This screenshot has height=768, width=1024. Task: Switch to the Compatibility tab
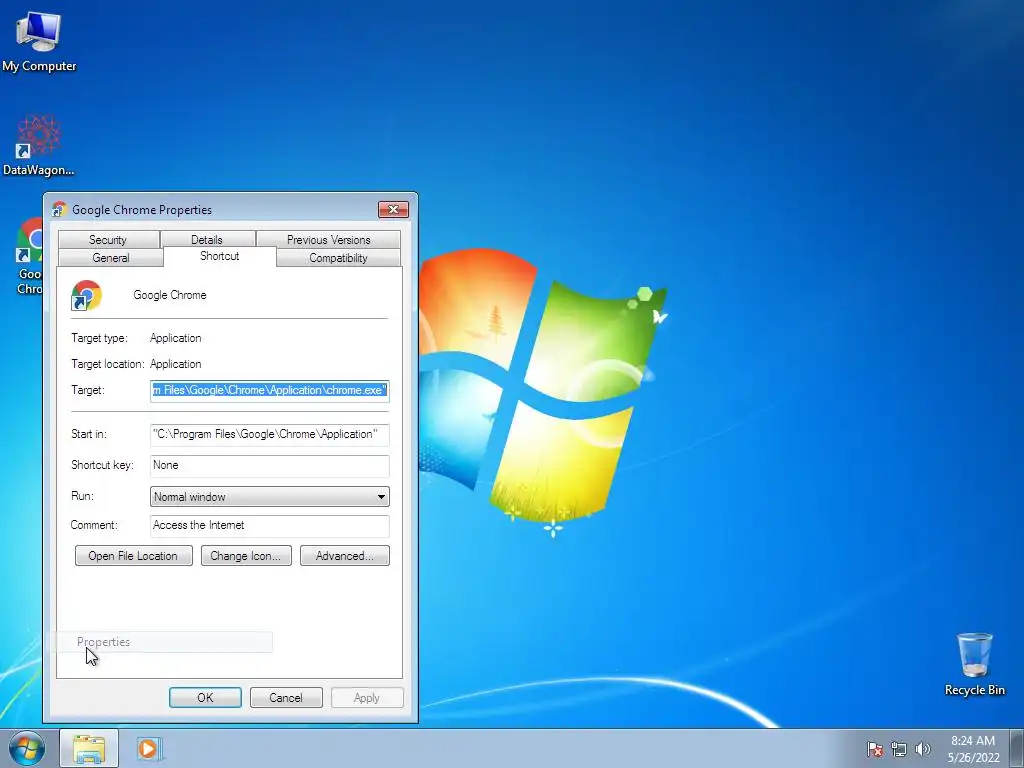(x=338, y=257)
